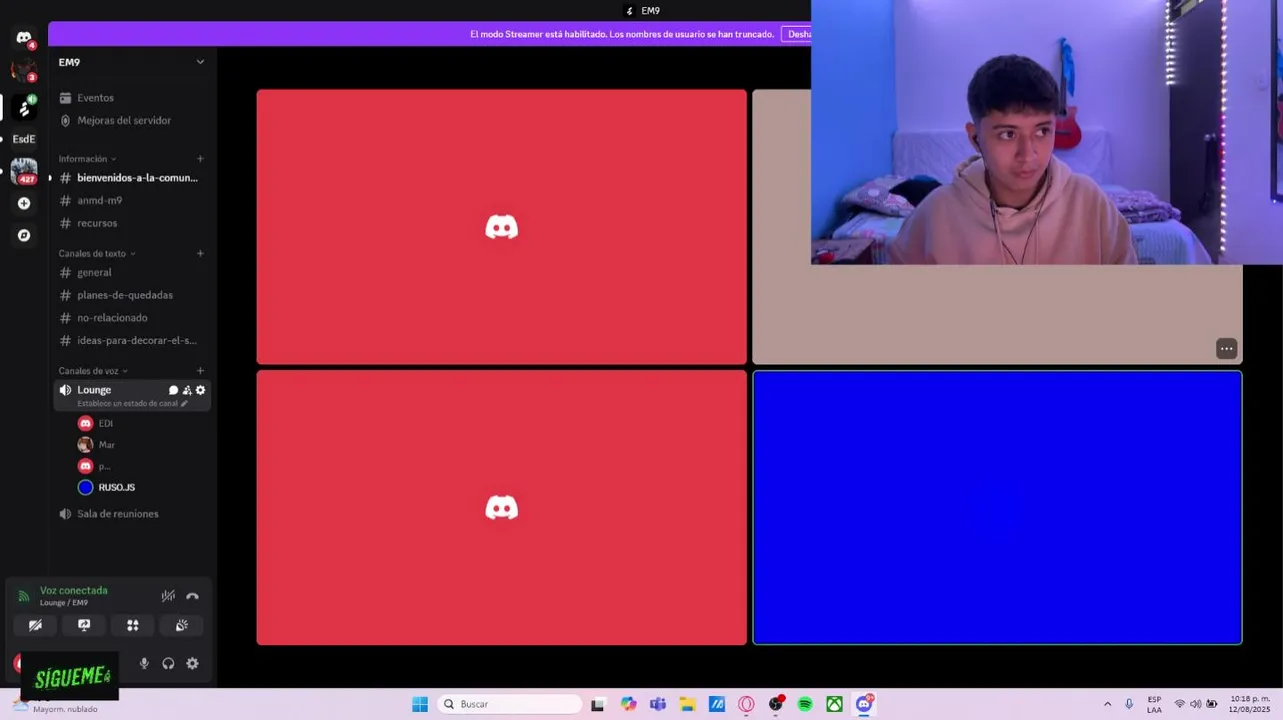The height and width of the screenshot is (720, 1283).
Task: Open the Lounge channel chat bubble icon
Action: pos(173,390)
